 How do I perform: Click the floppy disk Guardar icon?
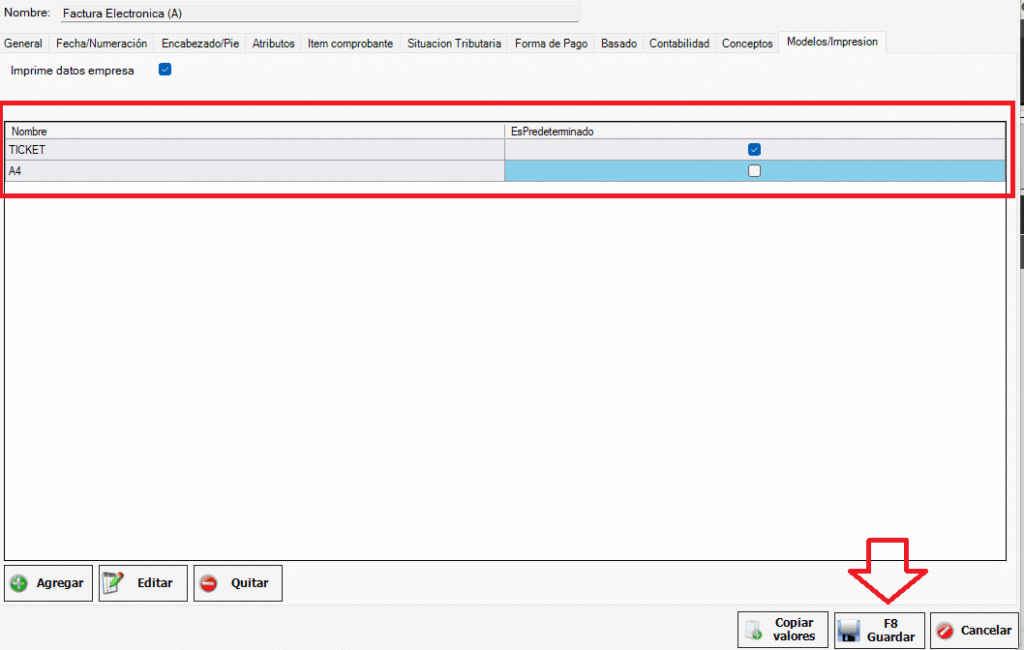pyautogui.click(x=849, y=631)
